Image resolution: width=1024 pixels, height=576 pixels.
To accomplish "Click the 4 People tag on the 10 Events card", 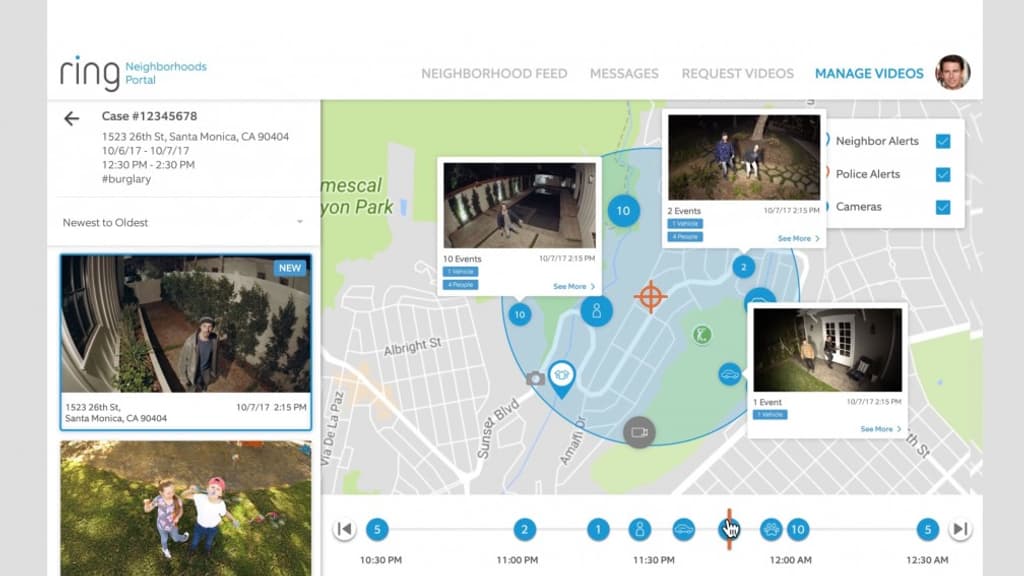I will 460,285.
